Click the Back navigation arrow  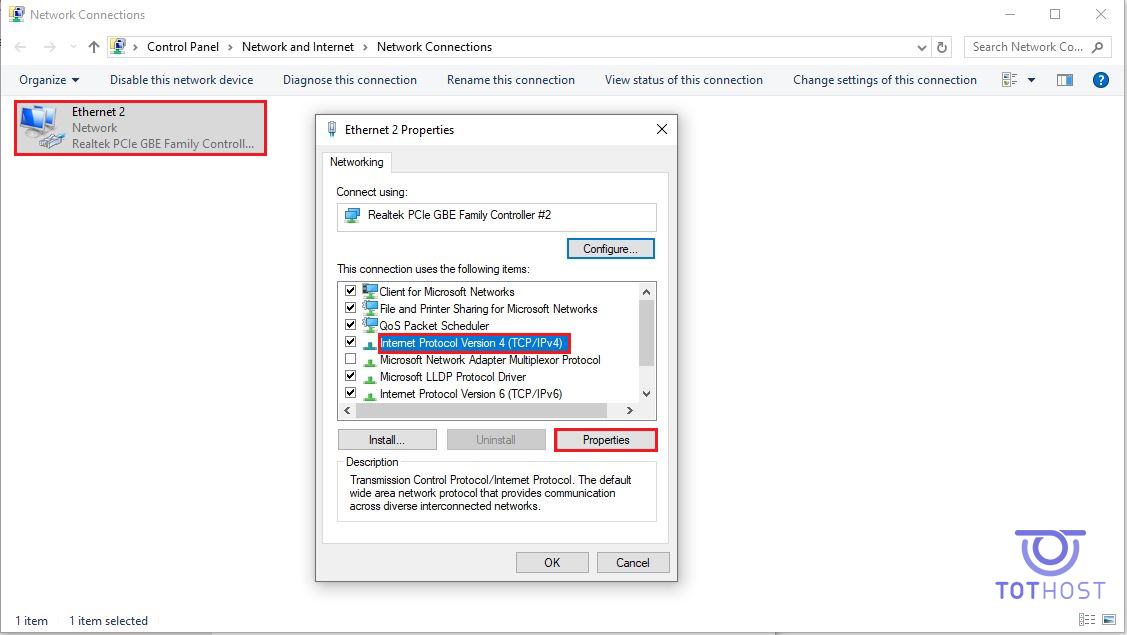coord(21,47)
